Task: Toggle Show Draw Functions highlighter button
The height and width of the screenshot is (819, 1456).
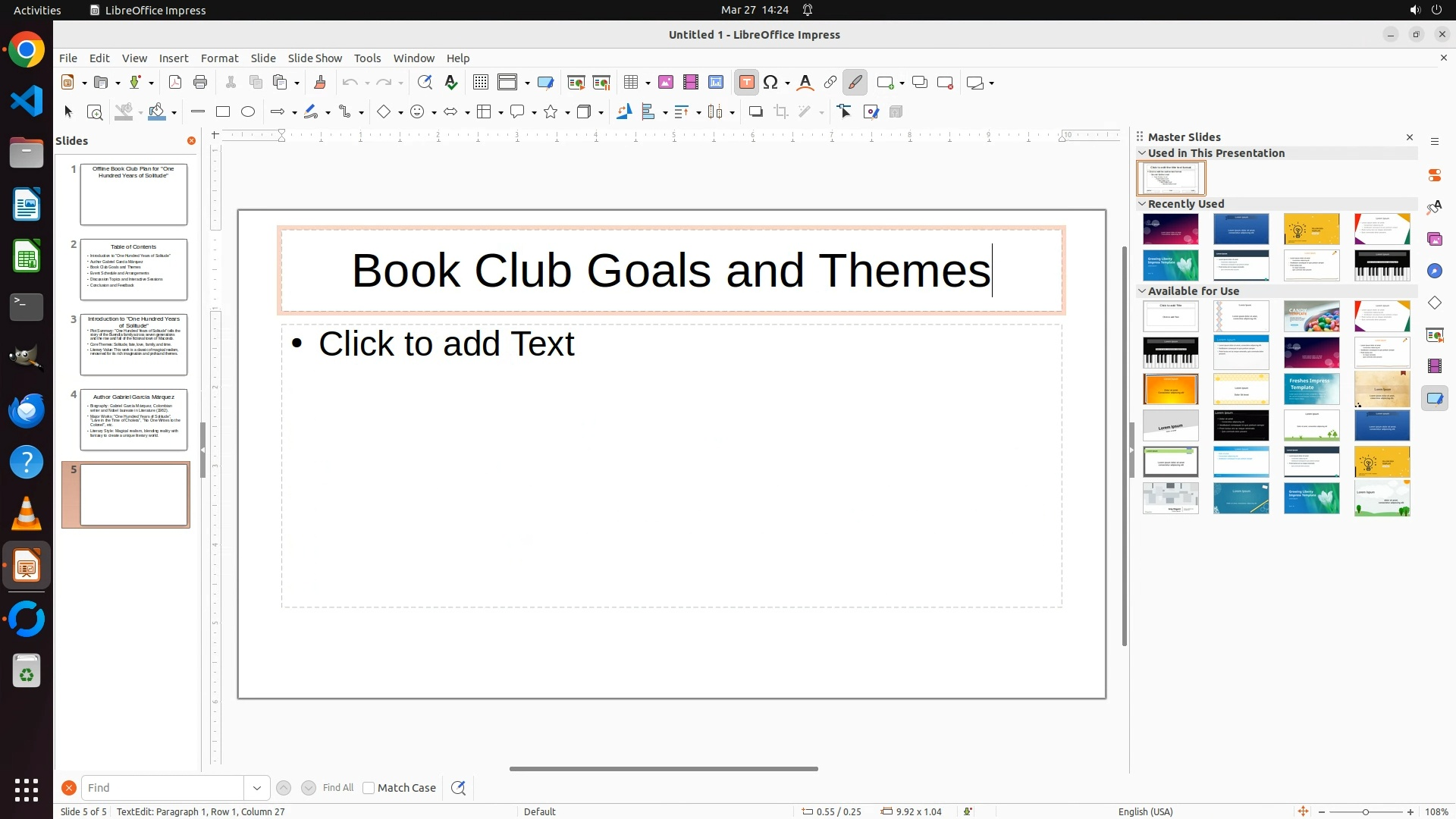Action: (855, 83)
